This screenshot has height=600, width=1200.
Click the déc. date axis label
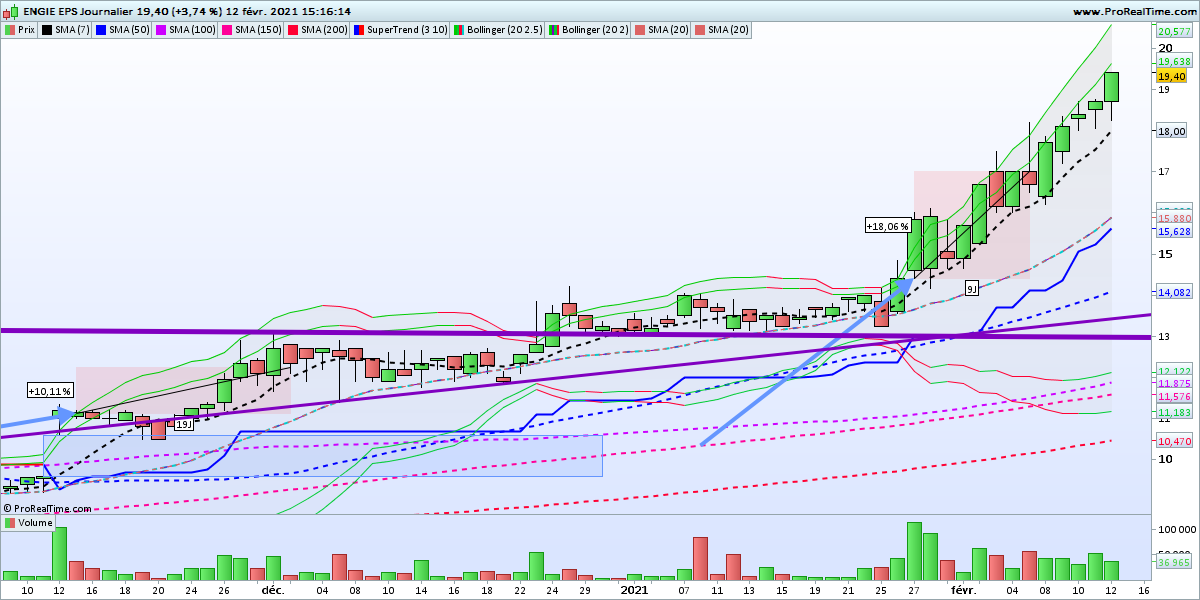(x=274, y=590)
